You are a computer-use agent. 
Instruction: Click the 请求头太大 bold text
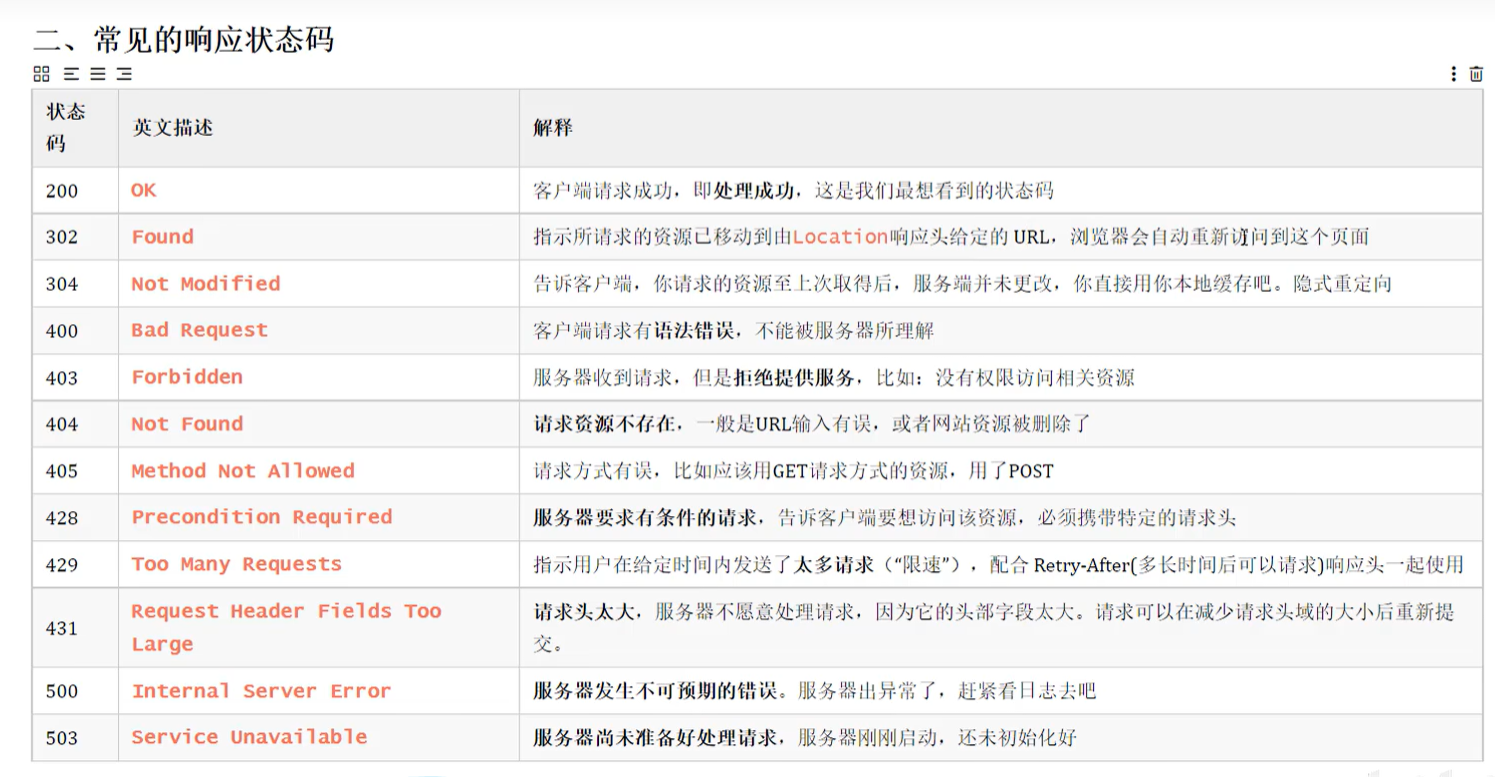click(583, 611)
